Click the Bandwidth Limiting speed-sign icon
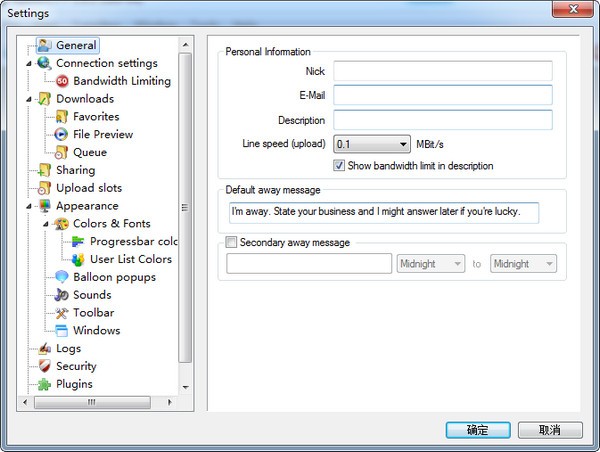This screenshot has height=452, width=600. point(62,81)
